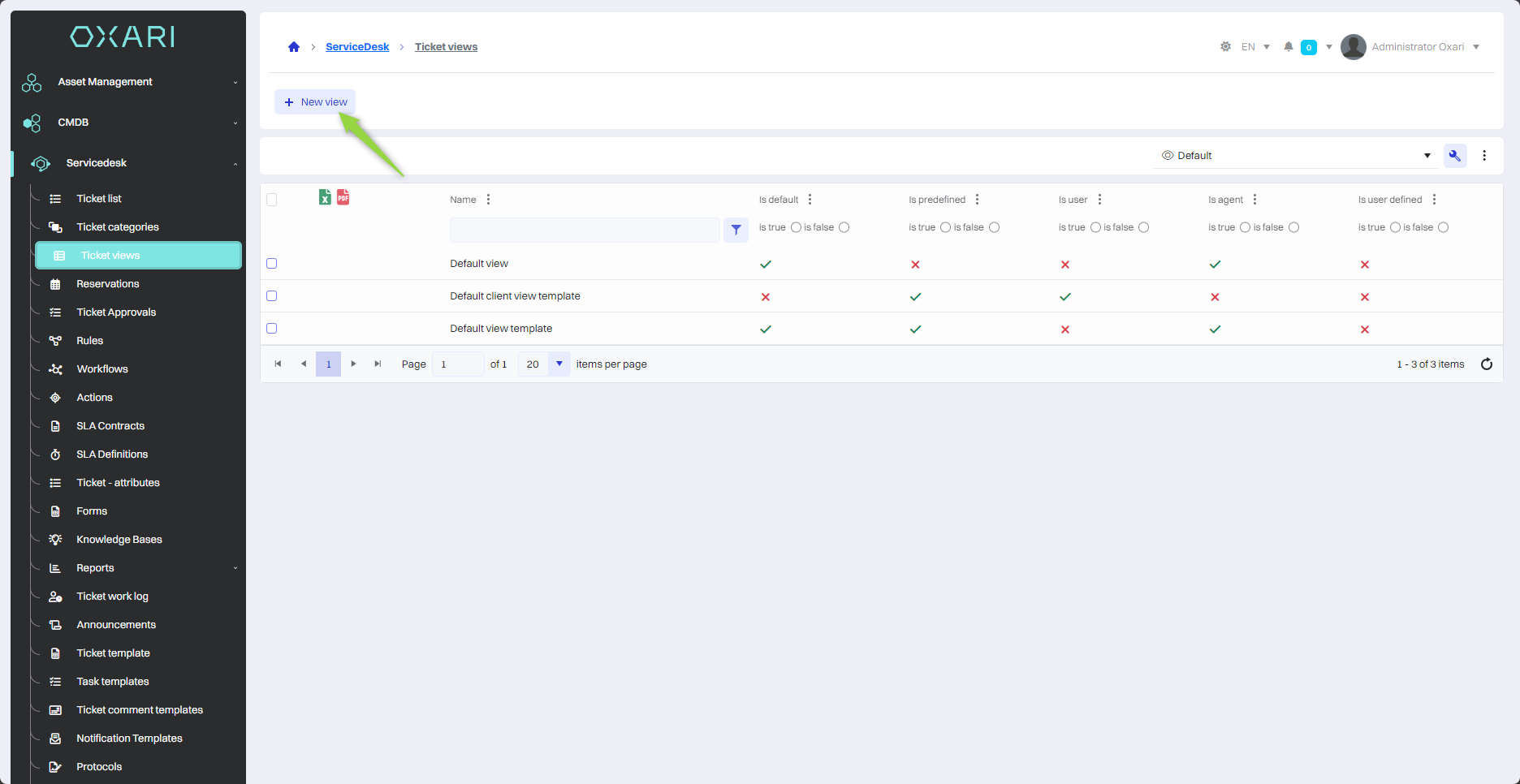Click the blue wrench settings icon

tap(1454, 156)
